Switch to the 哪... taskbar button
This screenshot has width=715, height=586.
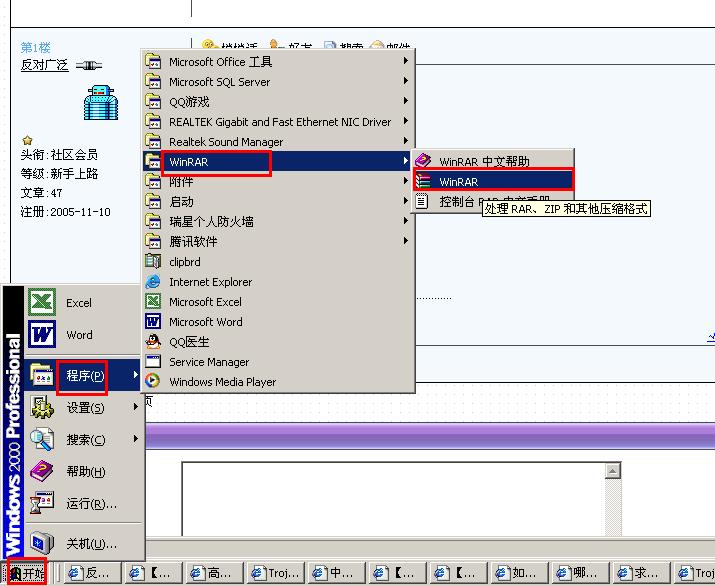(x=581, y=573)
